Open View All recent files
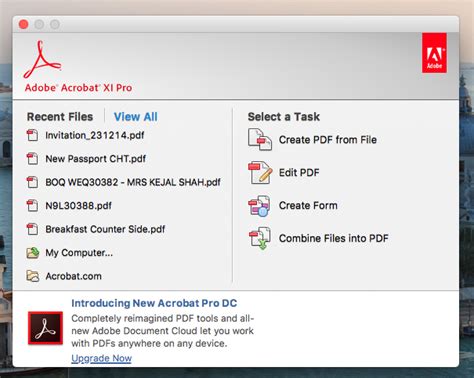474x378 pixels. point(136,117)
